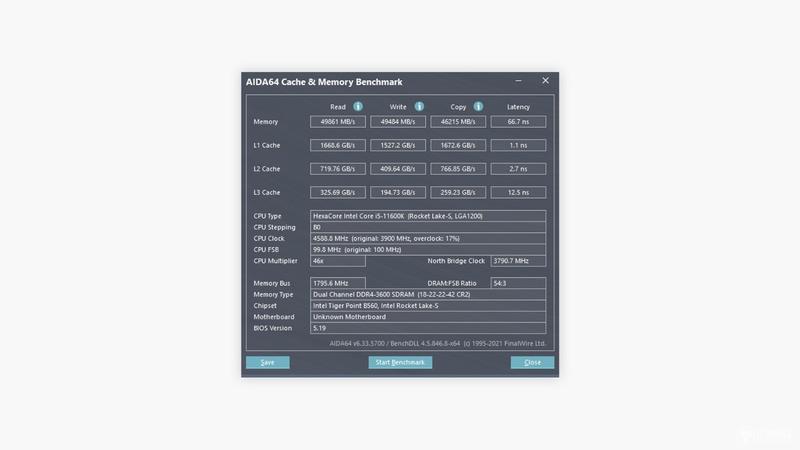Click the Chipset field Intel Tiger Point B560
This screenshot has width=800, height=450.
pos(428,306)
